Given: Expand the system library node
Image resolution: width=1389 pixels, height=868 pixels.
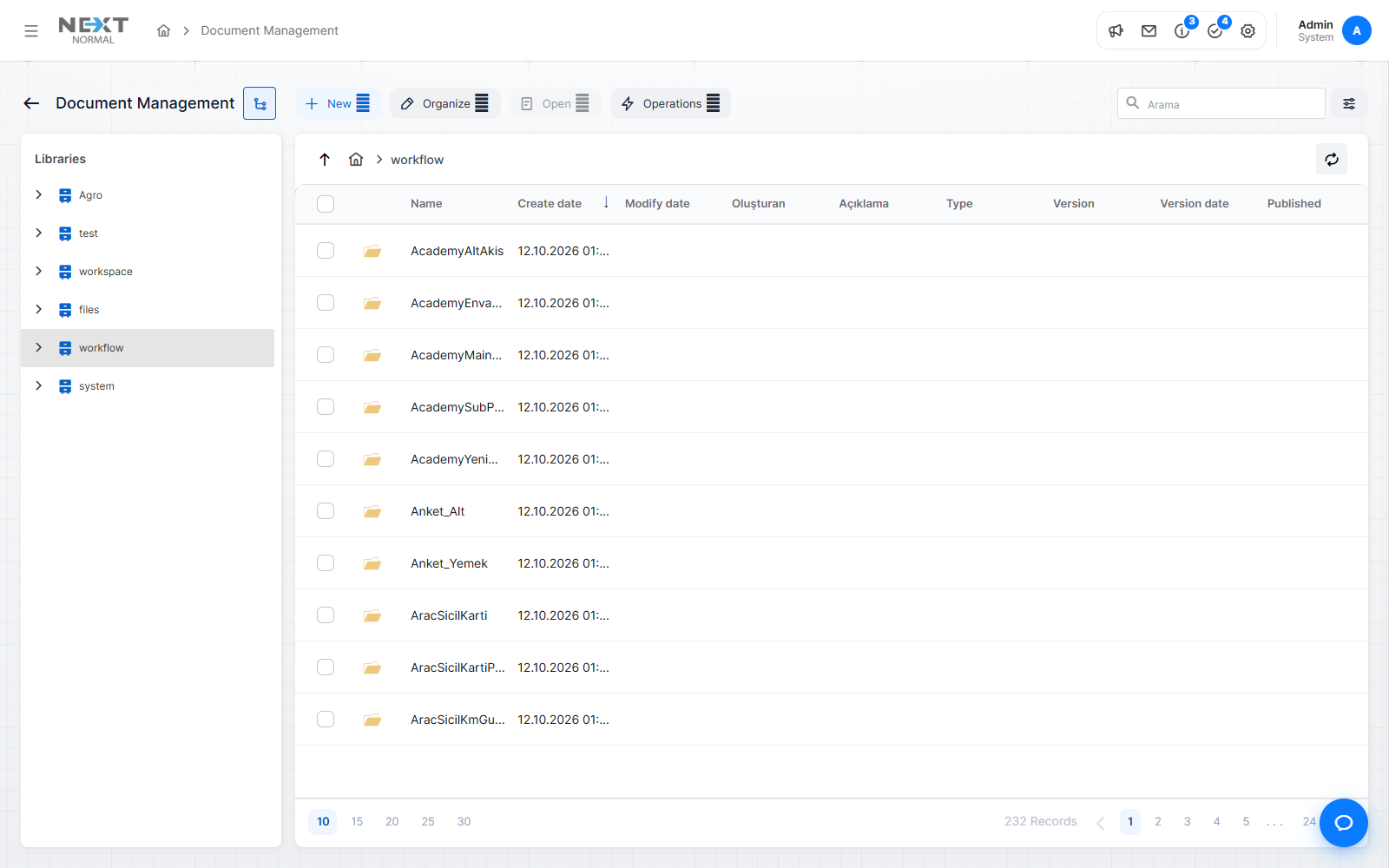Looking at the screenshot, I should 38,385.
